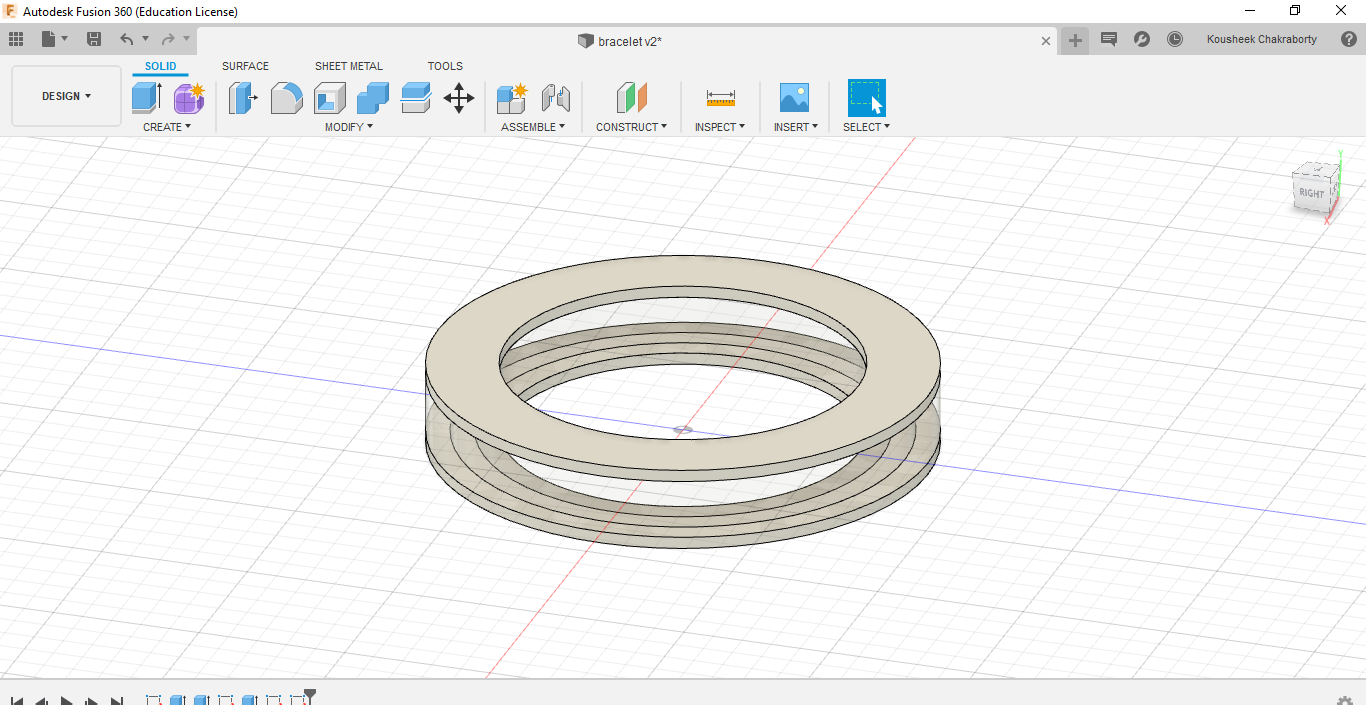Create a New Component via Assemble

[511, 97]
